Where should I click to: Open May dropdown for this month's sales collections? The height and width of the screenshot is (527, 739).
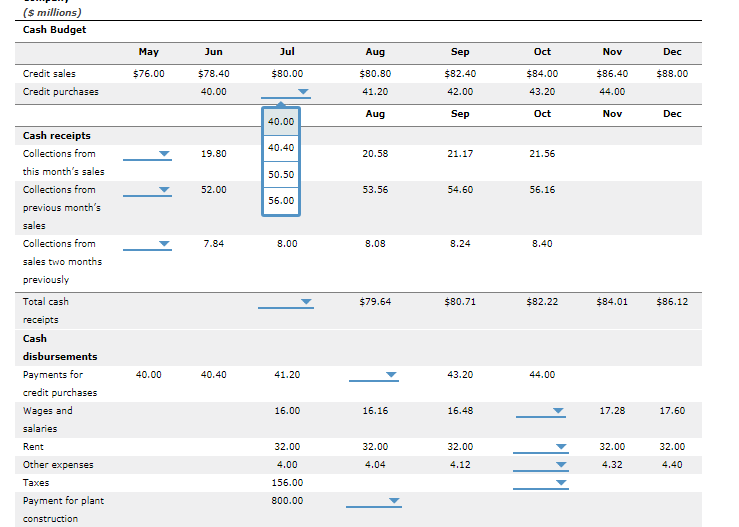148,154
